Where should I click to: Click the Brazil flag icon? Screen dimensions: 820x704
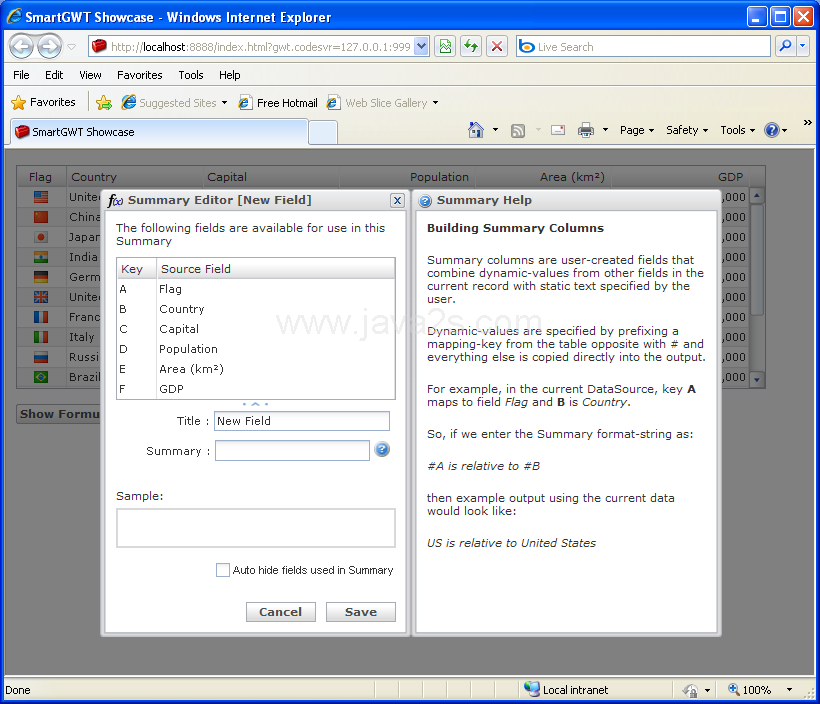coord(41,377)
